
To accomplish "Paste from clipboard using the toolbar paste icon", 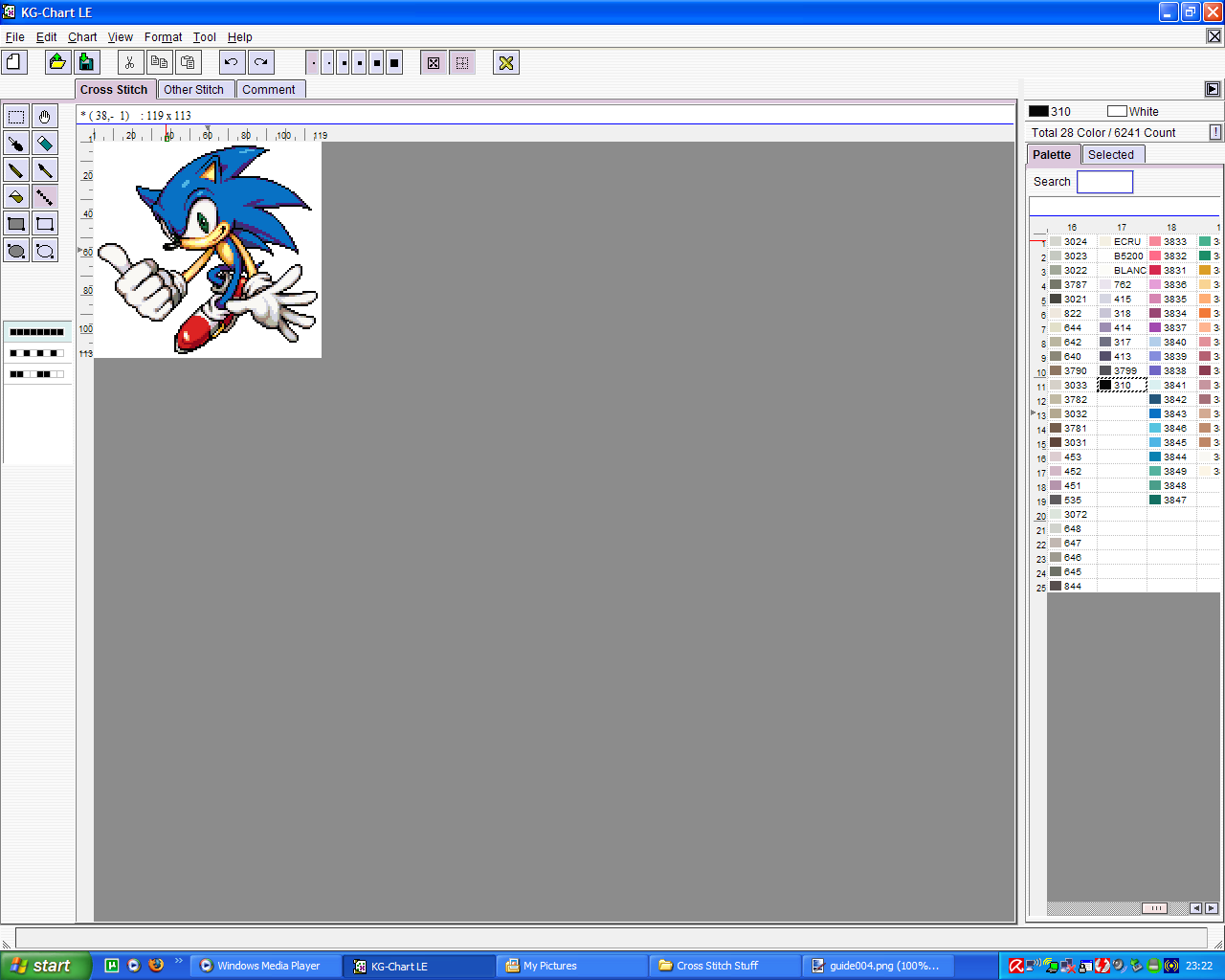I will [x=189, y=62].
